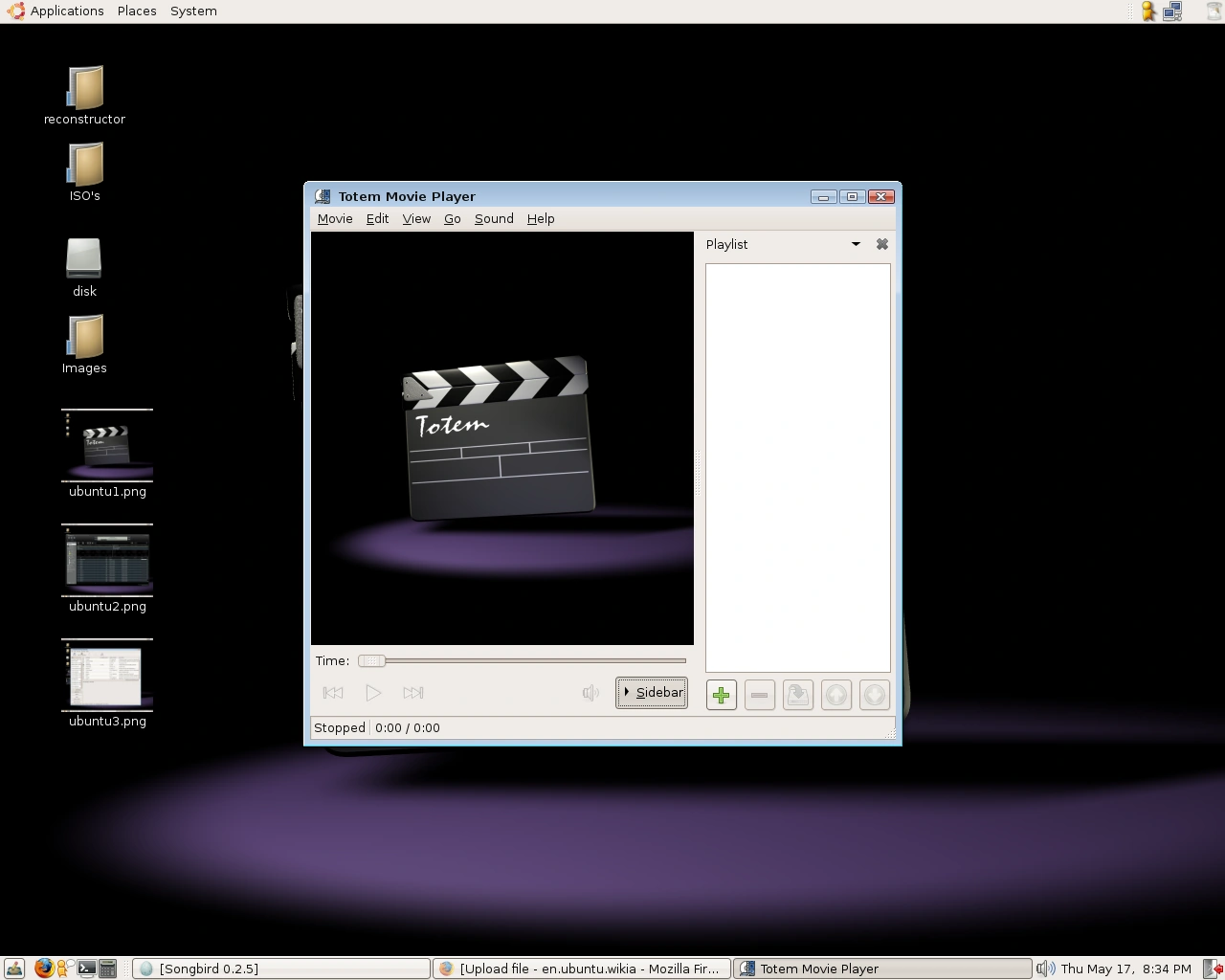Open the System menu
This screenshot has width=1225, height=980.
(193, 11)
